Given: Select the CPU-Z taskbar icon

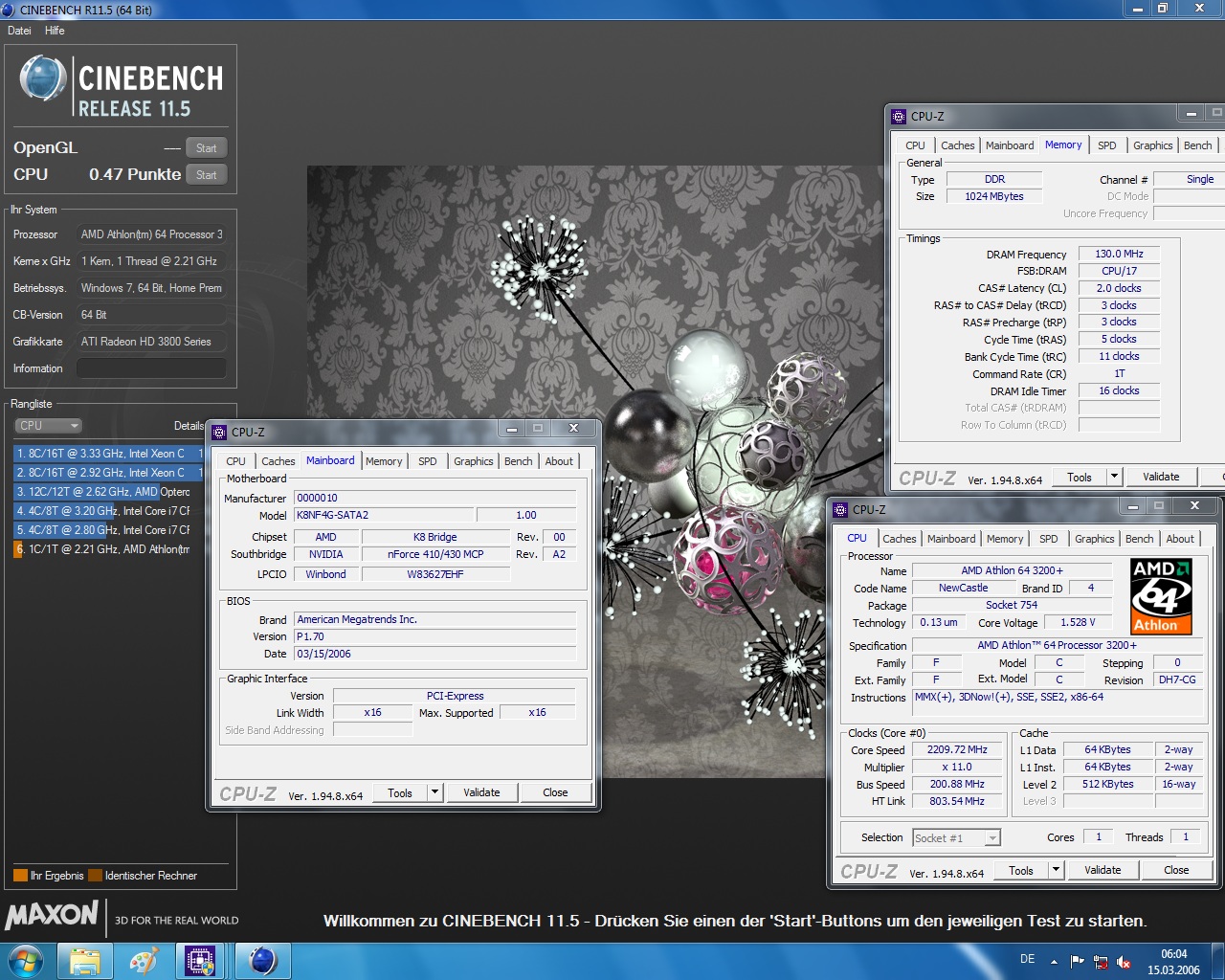Looking at the screenshot, I should pos(201,961).
